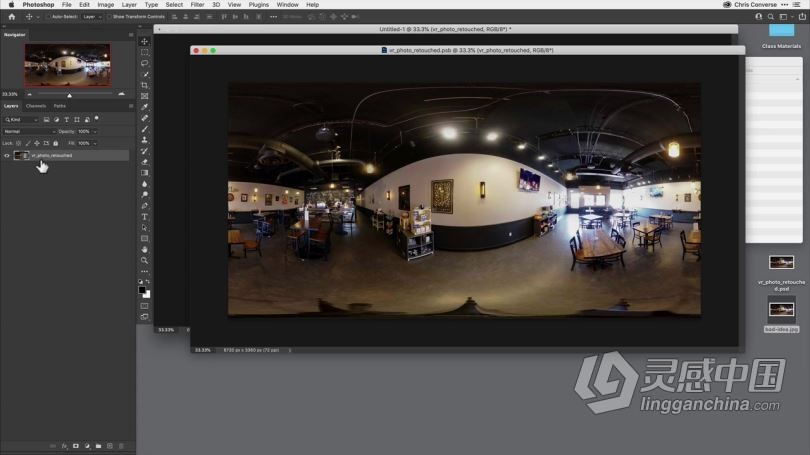Add a layer mask icon
This screenshot has width=810, height=455.
[x=75, y=446]
